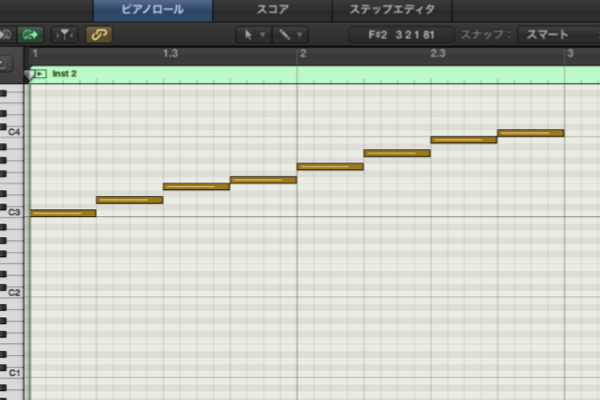Click the F#2 position info display
This screenshot has width=600, height=400.
[x=401, y=35]
